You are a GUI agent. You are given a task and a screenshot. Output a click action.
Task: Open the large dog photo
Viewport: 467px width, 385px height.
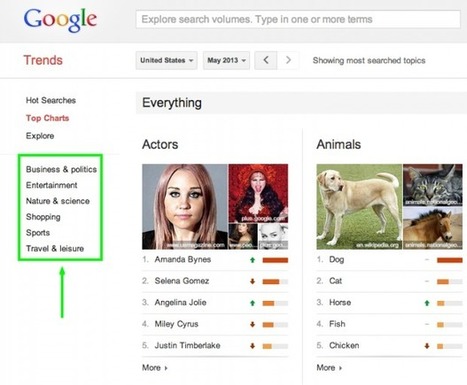pyautogui.click(x=359, y=207)
